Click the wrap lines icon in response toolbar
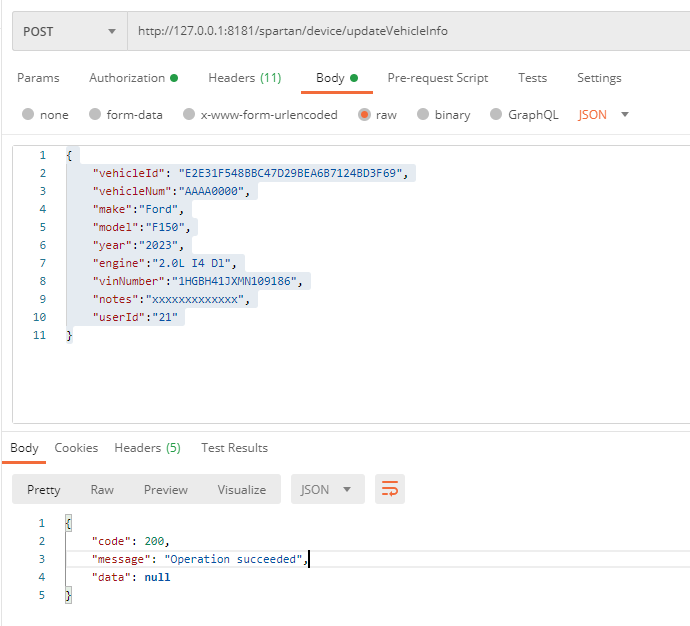This screenshot has width=690, height=626. point(390,489)
